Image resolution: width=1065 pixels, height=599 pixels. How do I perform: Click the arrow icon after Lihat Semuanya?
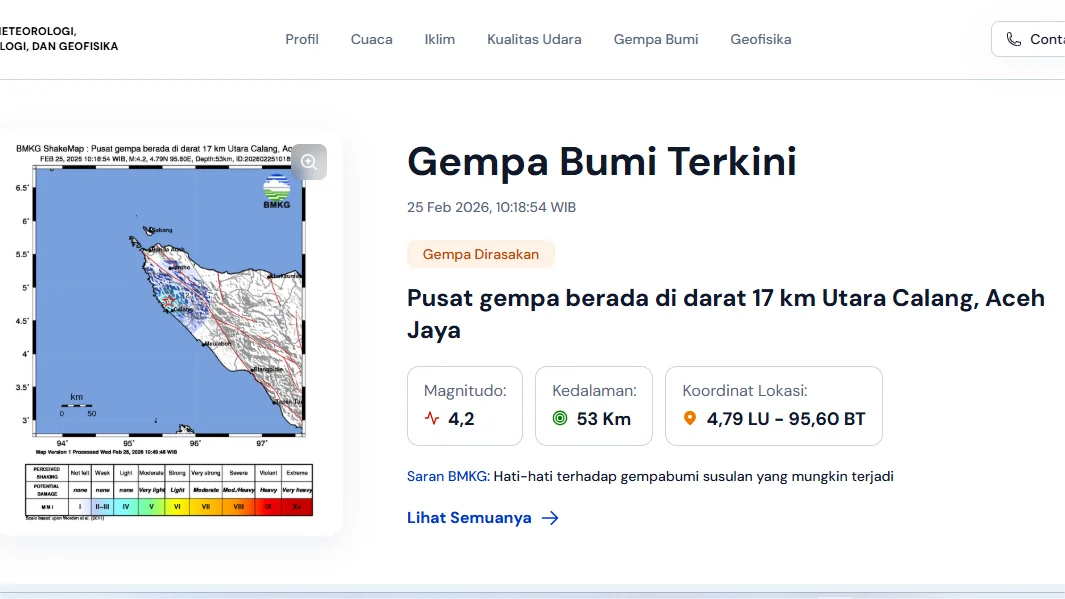coord(550,518)
